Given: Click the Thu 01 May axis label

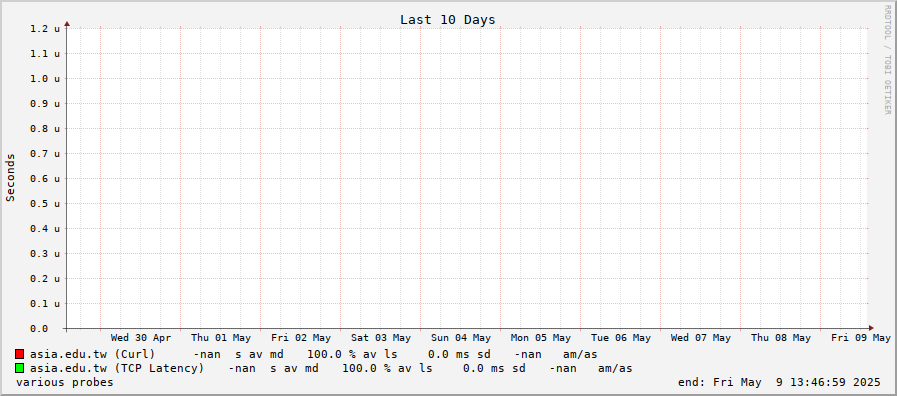Looking at the screenshot, I should [x=221, y=338].
